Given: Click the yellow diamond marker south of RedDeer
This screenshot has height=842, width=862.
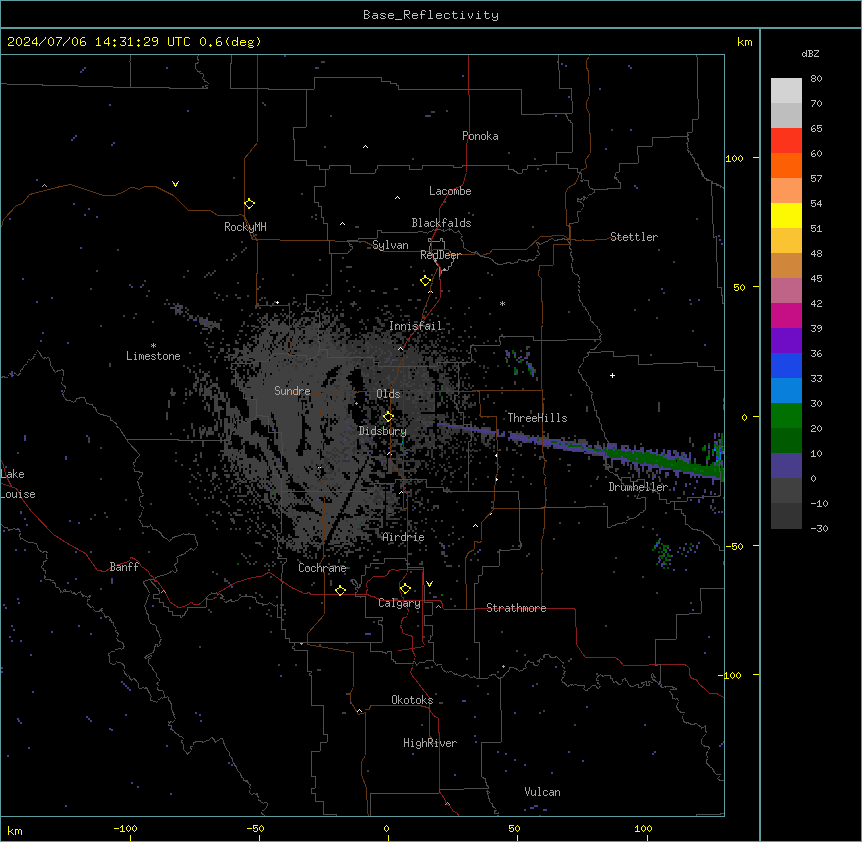Looking at the screenshot, I should pos(425,281).
